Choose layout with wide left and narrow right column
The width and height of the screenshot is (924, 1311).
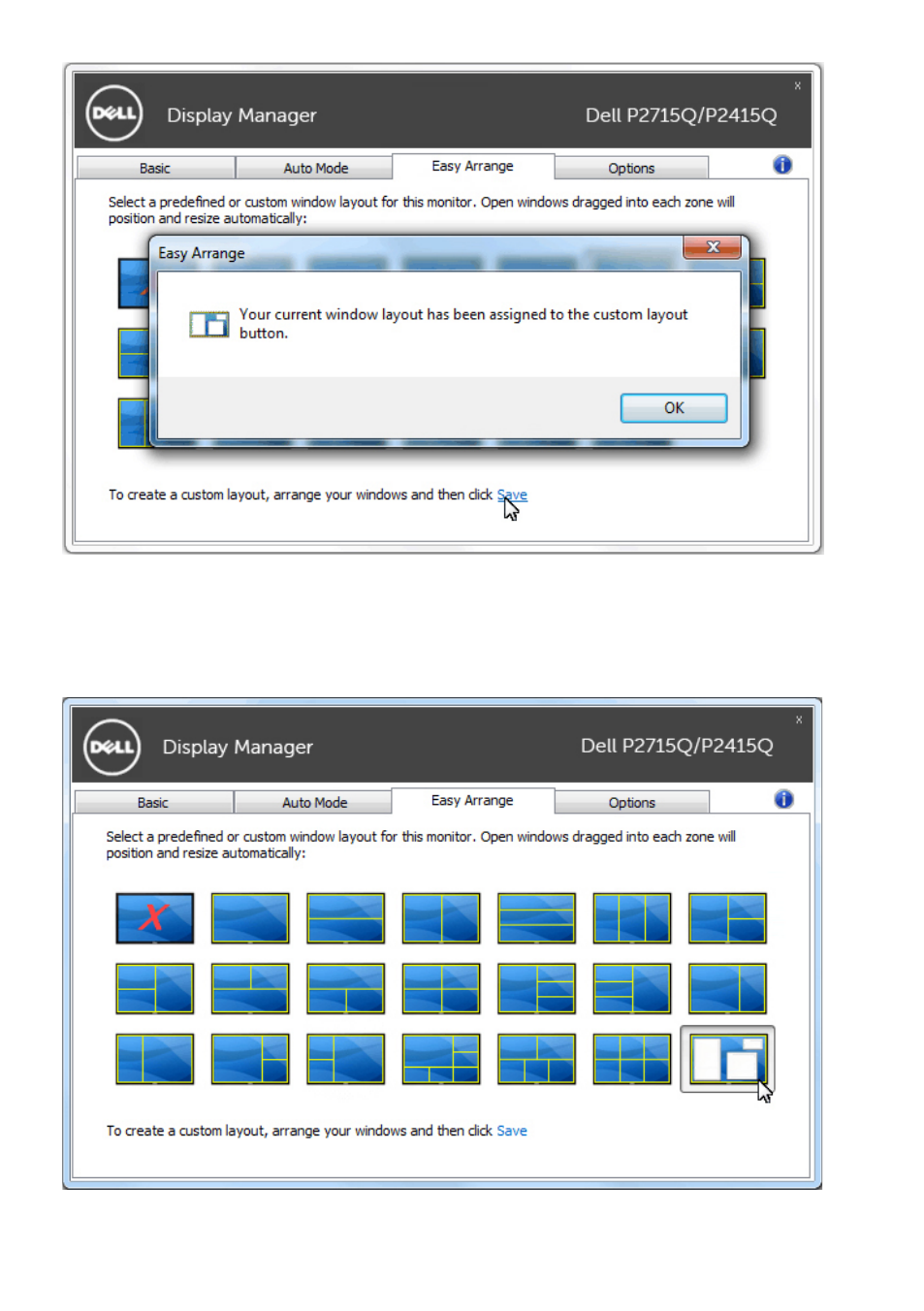(727, 988)
